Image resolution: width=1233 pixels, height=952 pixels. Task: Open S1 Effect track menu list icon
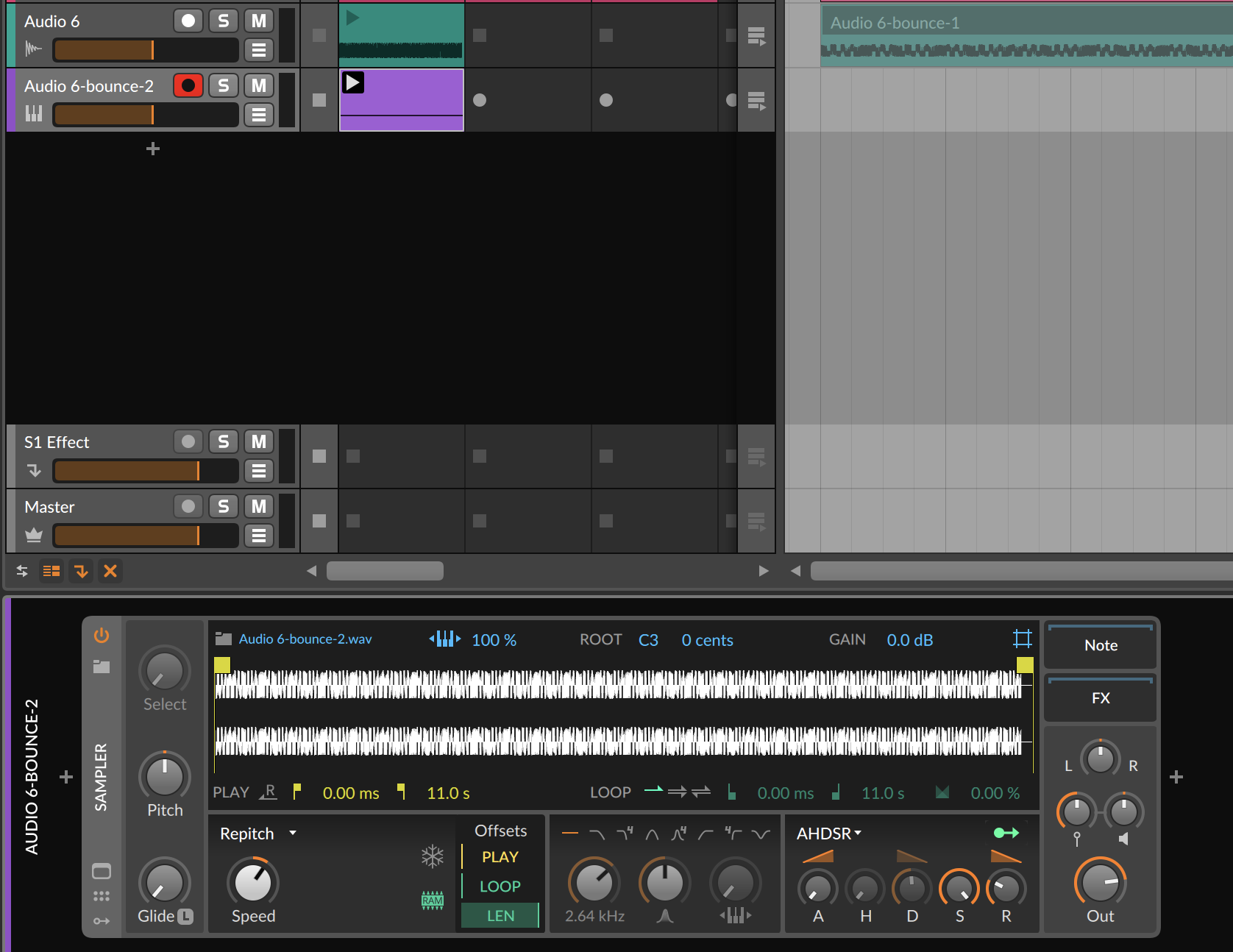[258, 471]
